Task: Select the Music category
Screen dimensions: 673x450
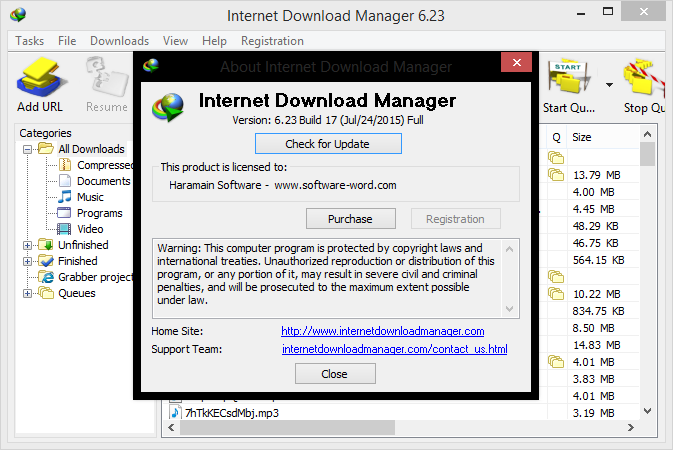Action: click(90, 197)
